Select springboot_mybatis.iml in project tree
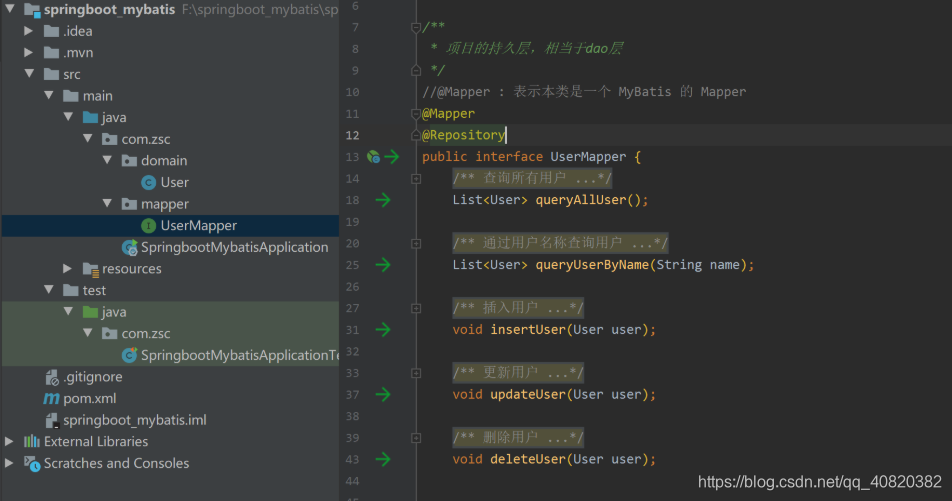Screen dimensions: 952x501 pyautogui.click(x=135, y=420)
